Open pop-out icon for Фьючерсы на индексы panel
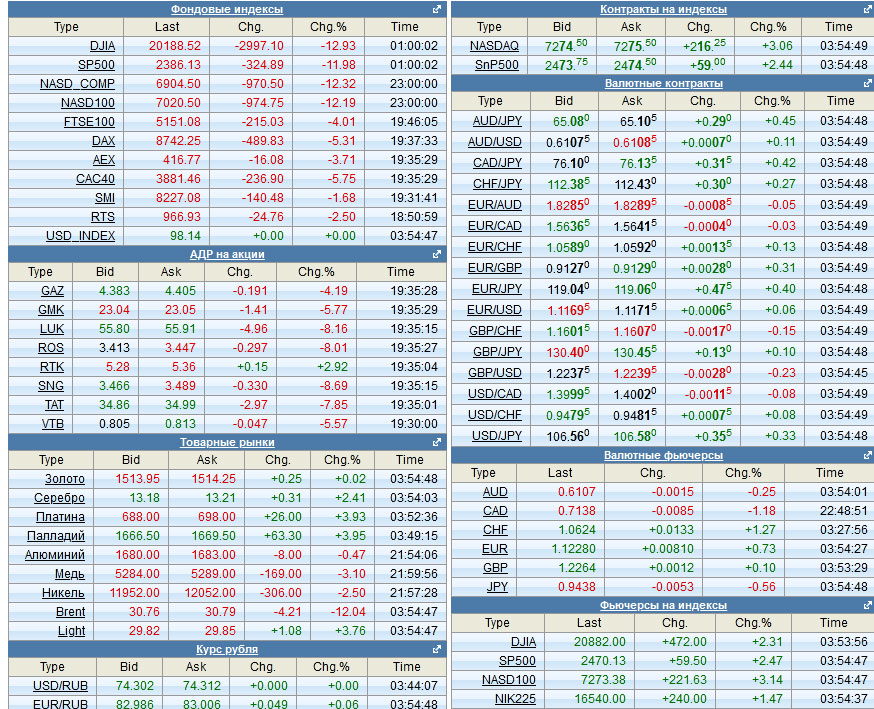874x709 pixels. [x=864, y=605]
